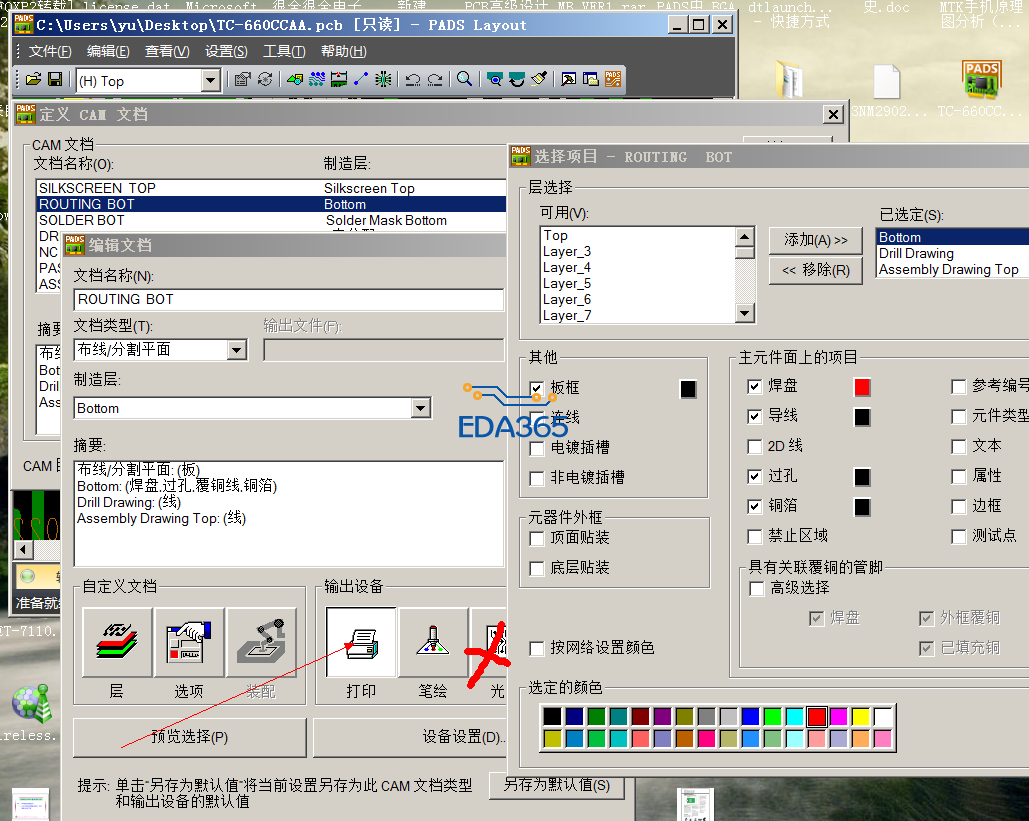1029x821 pixels.
Task: Launch the PADS Router link icon
Action: pos(613,80)
